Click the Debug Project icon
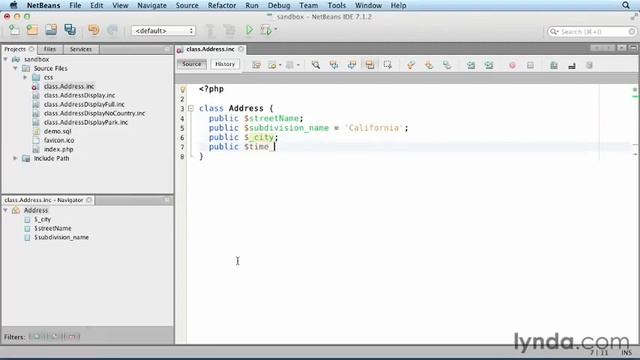 [x=266, y=30]
